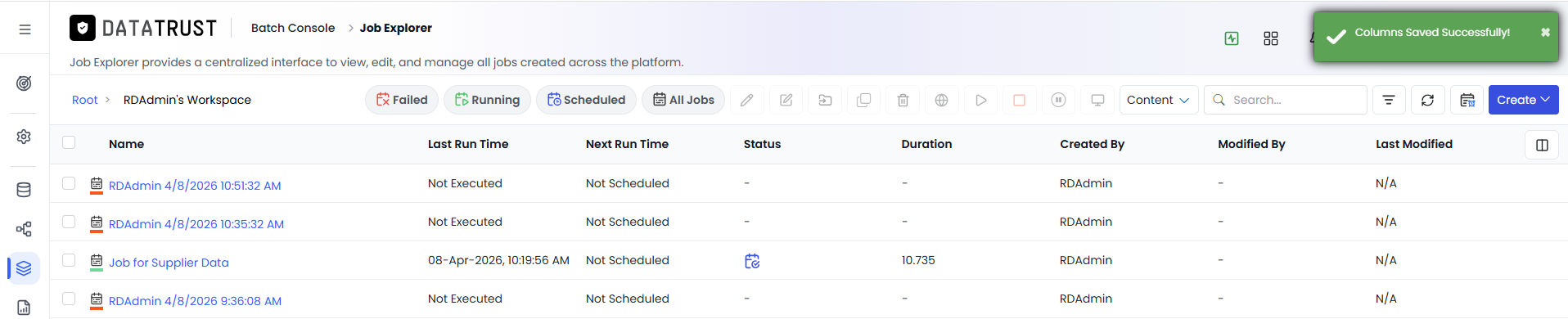Click the play/run job icon
This screenshot has height=319, width=1568.
click(980, 100)
